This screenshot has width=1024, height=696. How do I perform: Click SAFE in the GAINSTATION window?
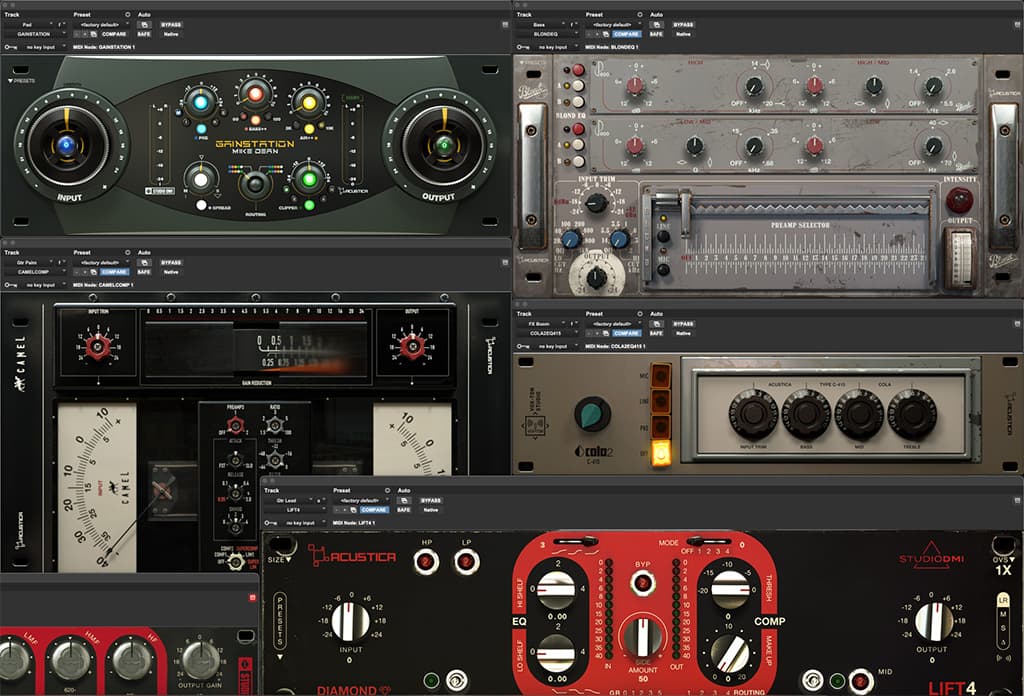tap(144, 34)
